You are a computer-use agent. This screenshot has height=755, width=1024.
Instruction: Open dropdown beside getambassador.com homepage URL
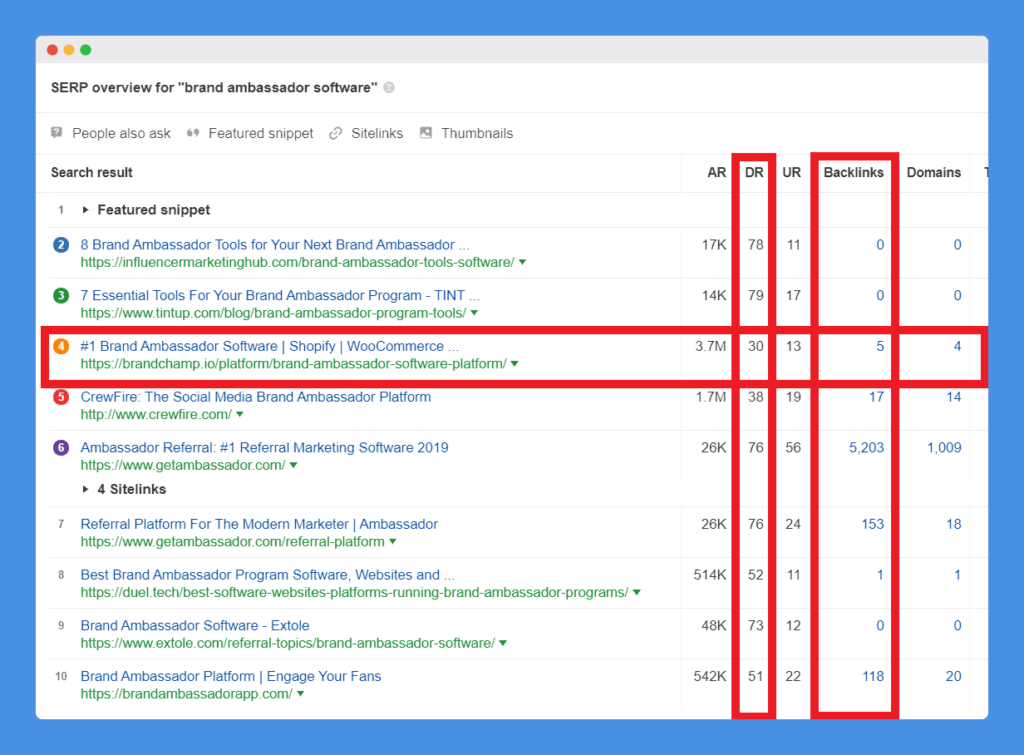293,465
